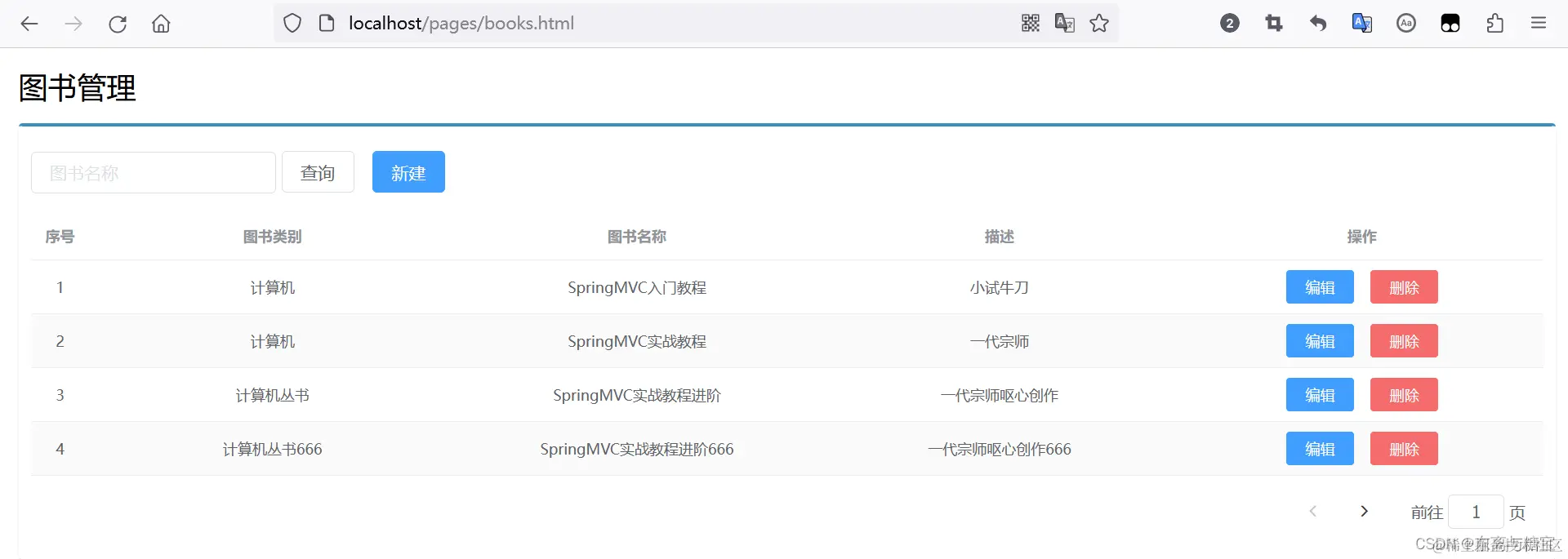Delete row 1 SpringMVC入门教程 with 删除

pyautogui.click(x=1404, y=287)
